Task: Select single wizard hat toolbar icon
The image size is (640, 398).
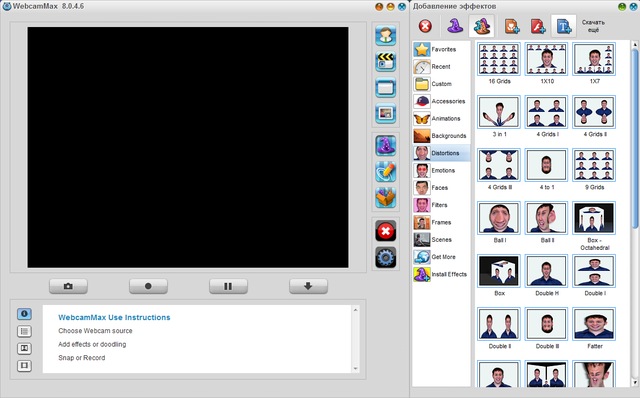Action: (x=455, y=26)
